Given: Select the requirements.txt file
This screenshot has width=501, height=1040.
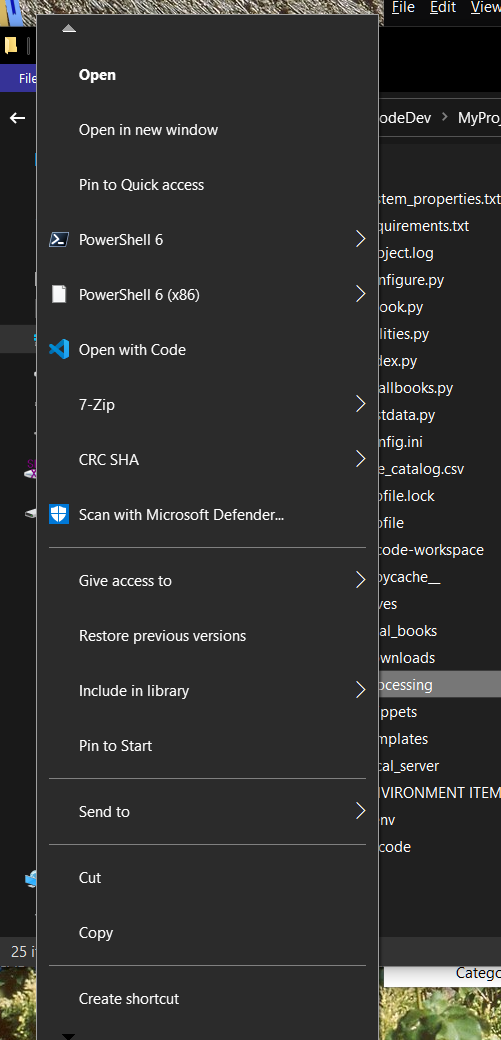Looking at the screenshot, I should tap(424, 226).
